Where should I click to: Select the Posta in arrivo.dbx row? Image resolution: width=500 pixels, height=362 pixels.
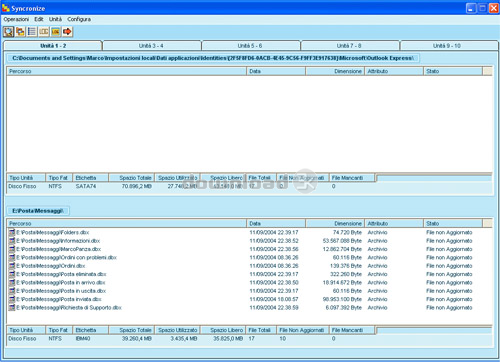[249, 283]
